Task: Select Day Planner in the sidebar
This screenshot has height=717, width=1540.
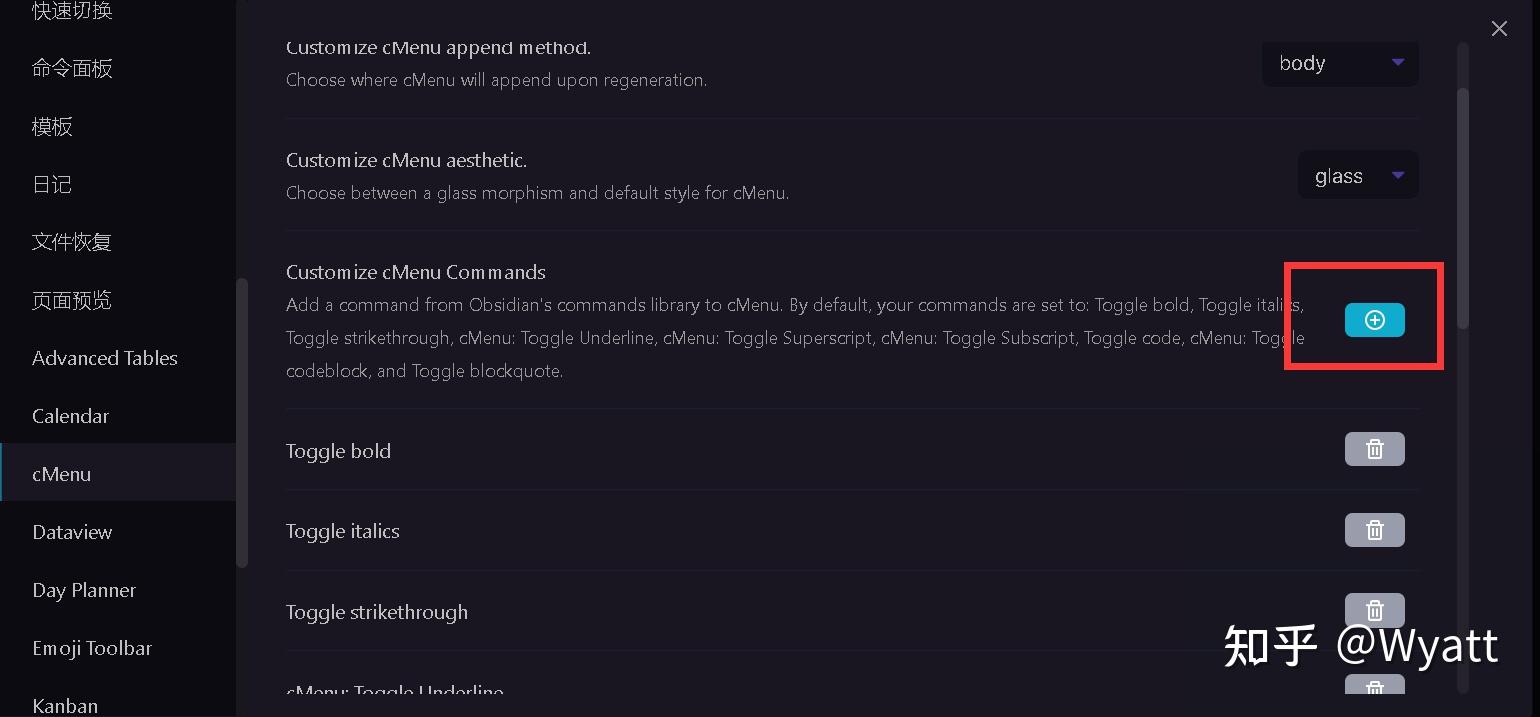Action: pyautogui.click(x=84, y=590)
